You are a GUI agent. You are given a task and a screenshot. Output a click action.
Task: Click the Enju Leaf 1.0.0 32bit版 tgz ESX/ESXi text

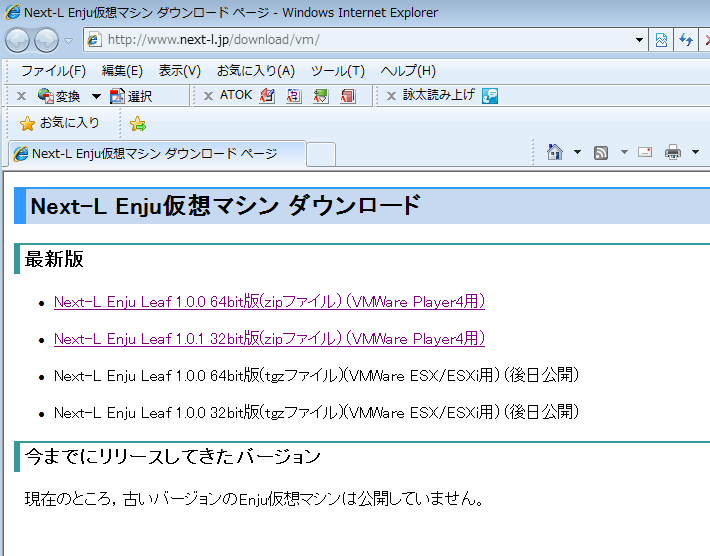coord(316,412)
